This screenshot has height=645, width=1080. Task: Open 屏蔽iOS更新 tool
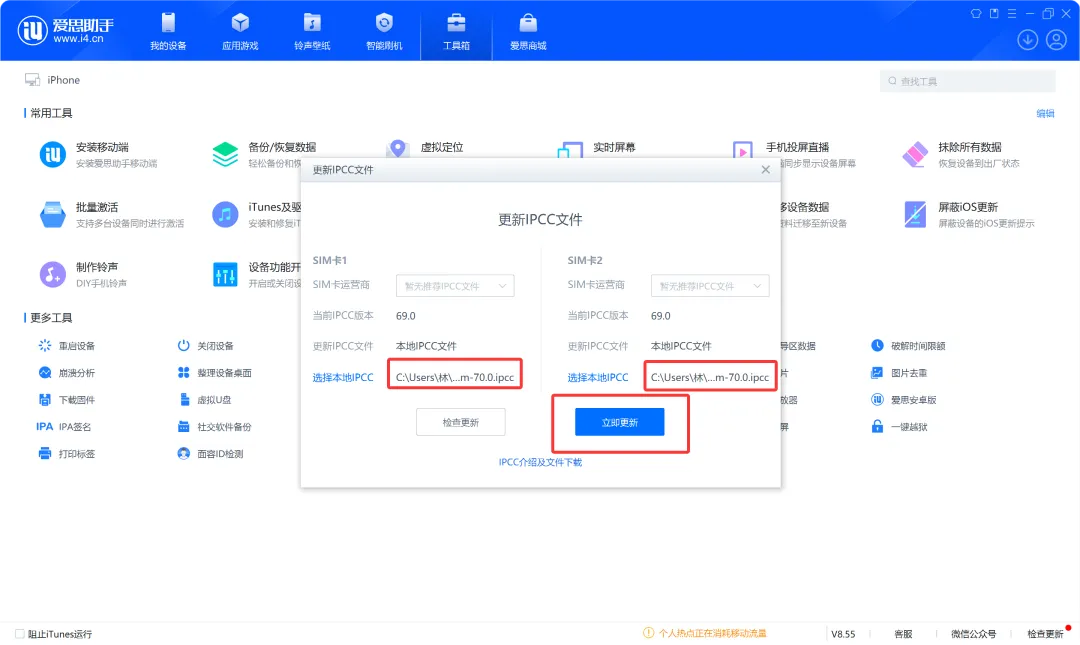tap(968, 214)
